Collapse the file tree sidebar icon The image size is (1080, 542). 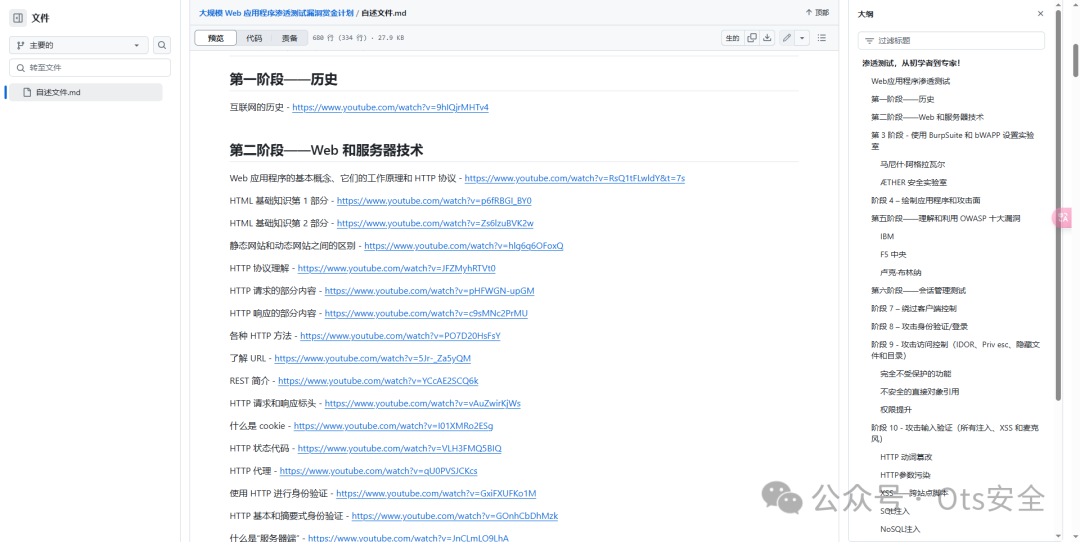tap(18, 18)
